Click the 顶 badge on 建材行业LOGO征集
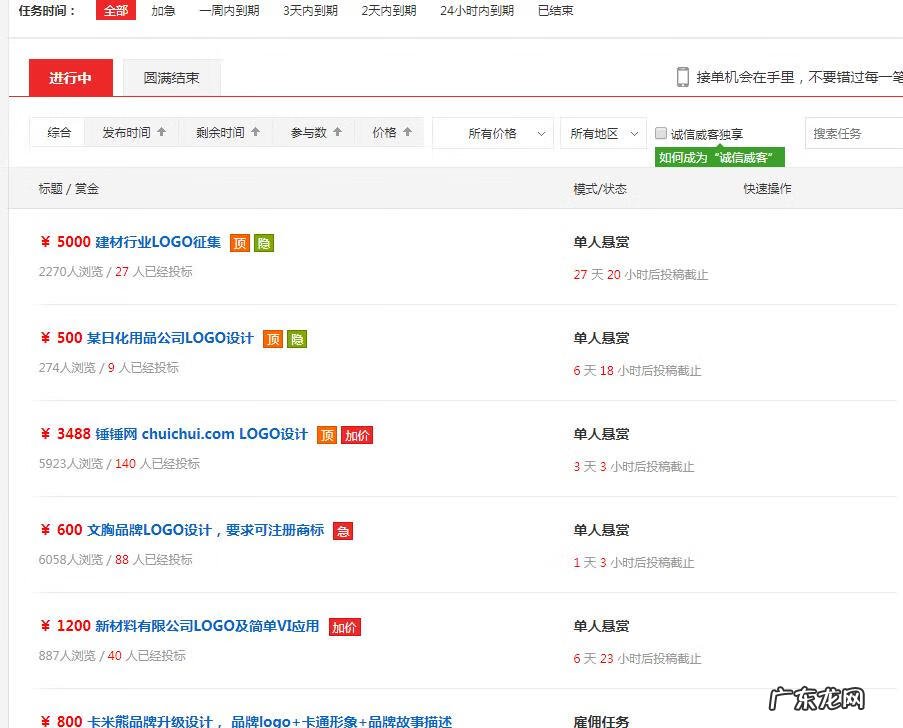 (x=240, y=242)
